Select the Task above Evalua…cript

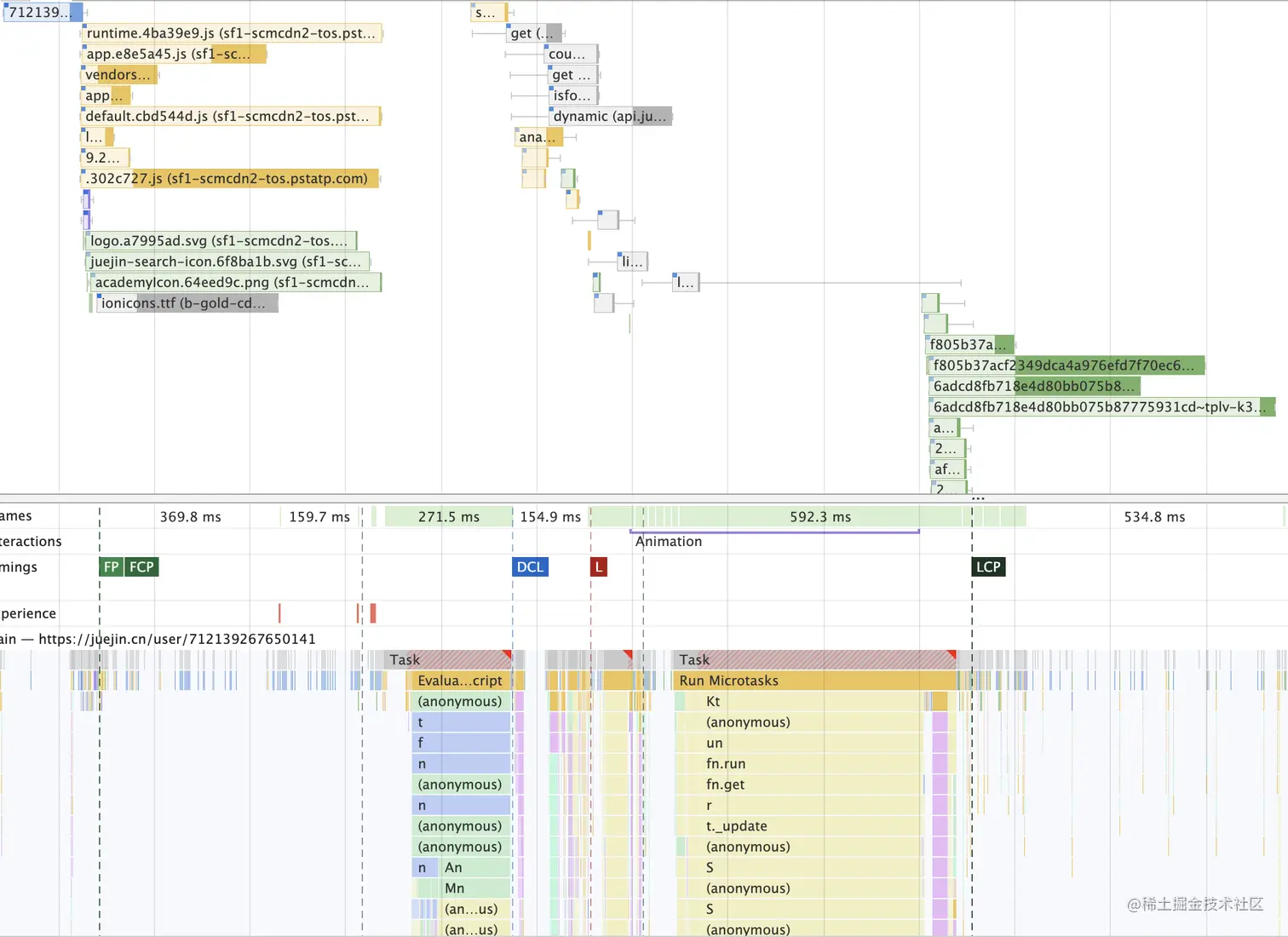pos(448,659)
